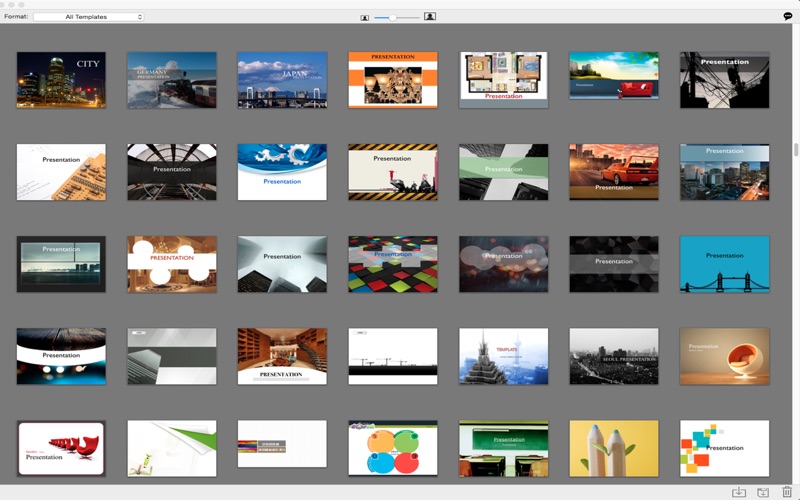Click the trash delete icon
The image size is (800, 500).
tap(787, 492)
